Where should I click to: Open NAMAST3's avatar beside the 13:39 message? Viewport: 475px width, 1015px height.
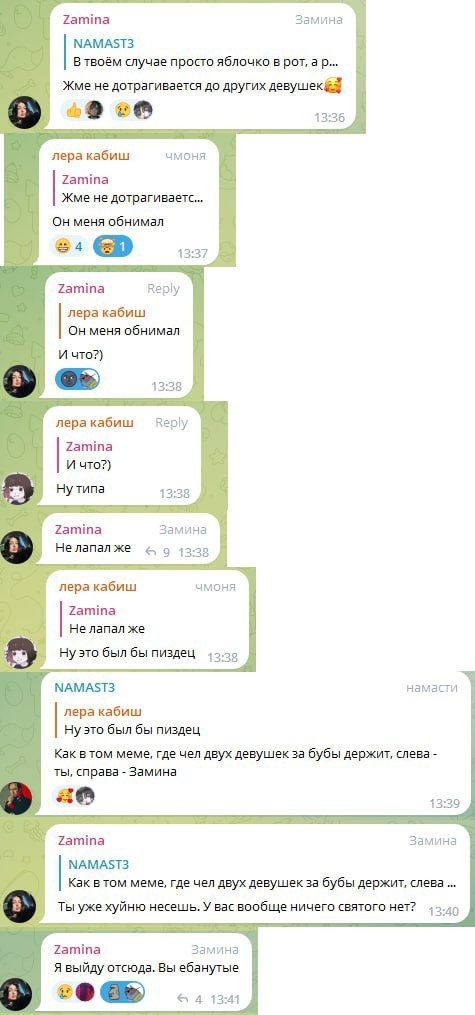pos(16,798)
